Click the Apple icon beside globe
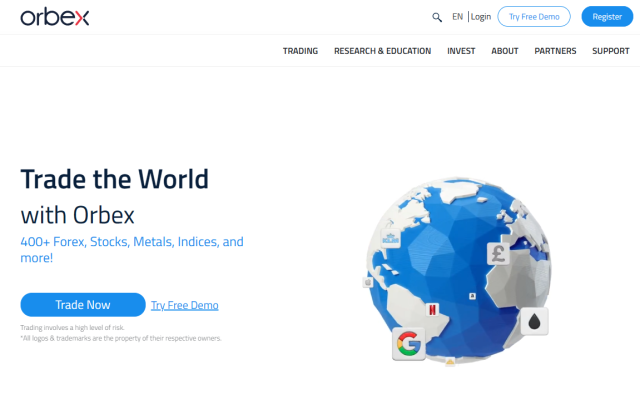This screenshot has width=640, height=410. [368, 282]
